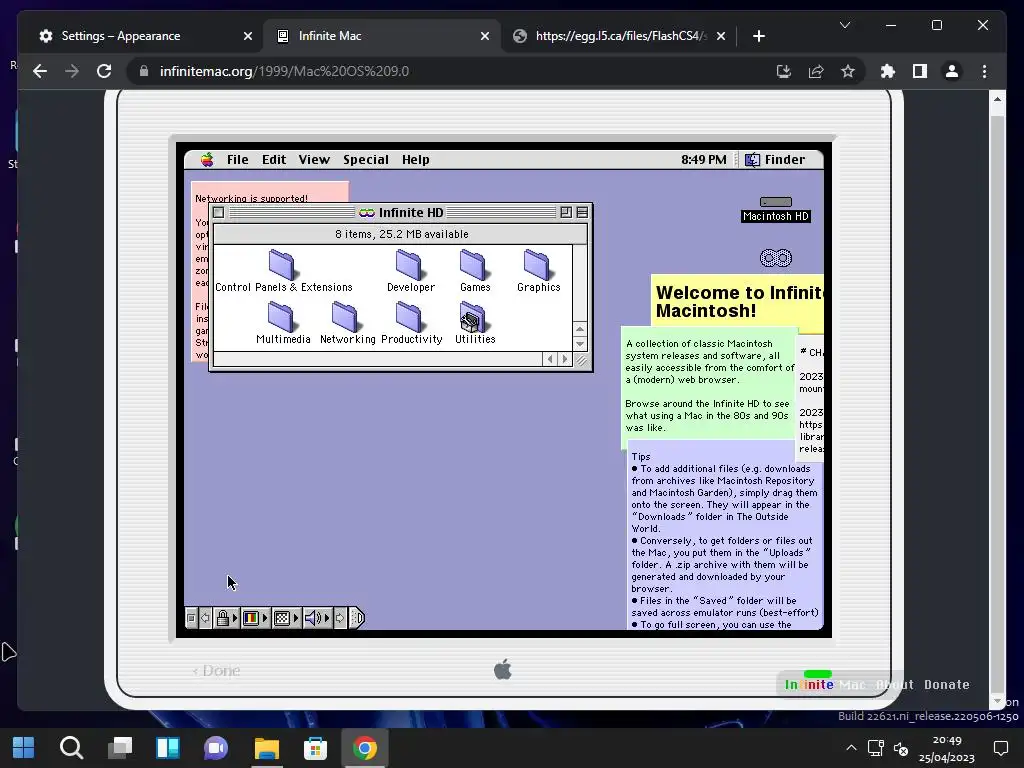The image size is (1024, 768).
Task: Open the Special menu
Action: 366,159
